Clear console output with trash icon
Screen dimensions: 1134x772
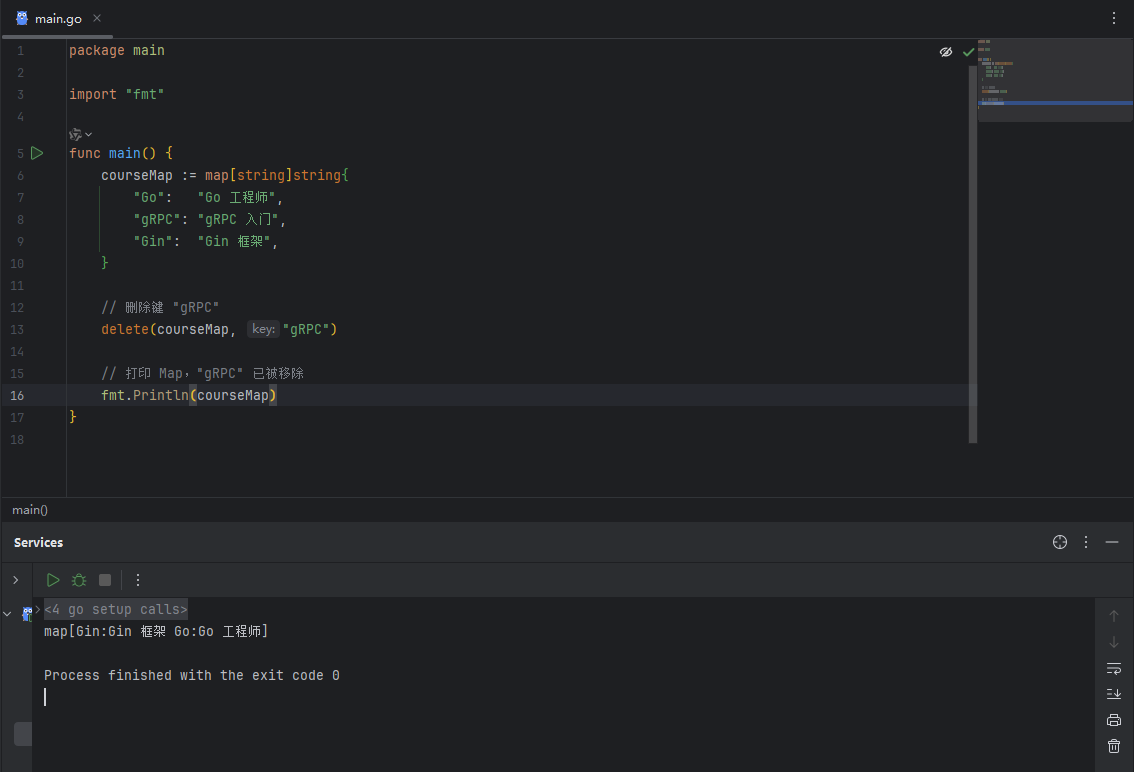[x=1114, y=746]
